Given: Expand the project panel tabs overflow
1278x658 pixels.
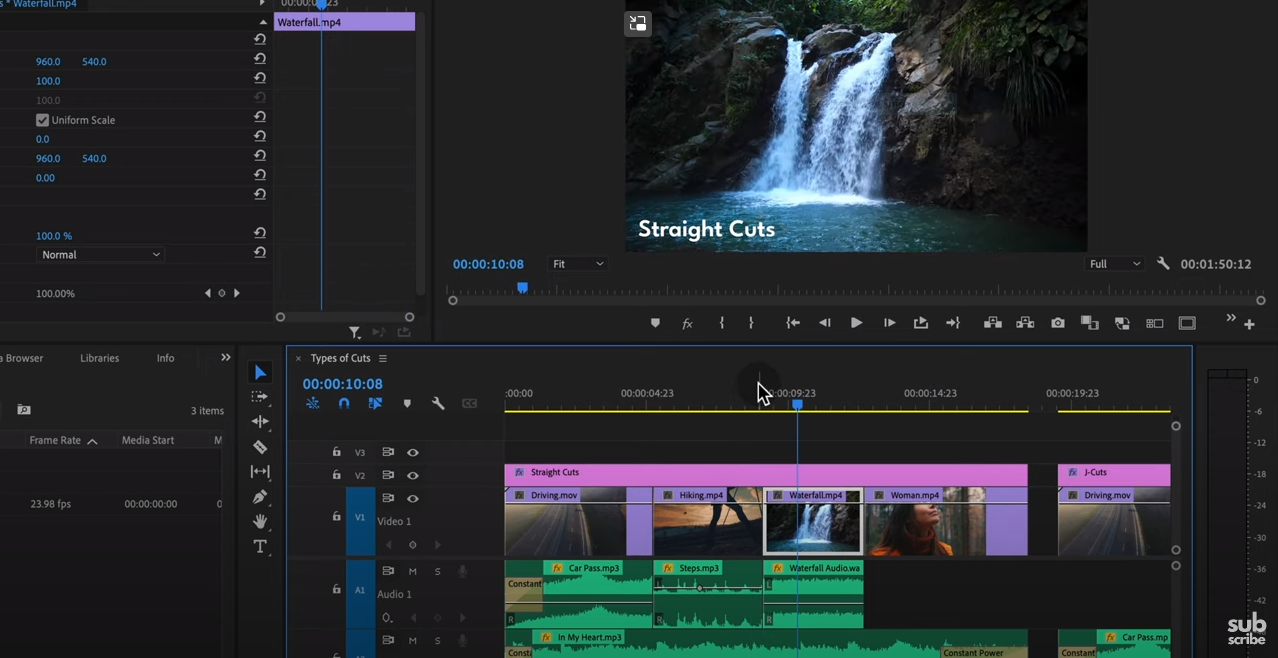Looking at the screenshot, I should click(226, 357).
